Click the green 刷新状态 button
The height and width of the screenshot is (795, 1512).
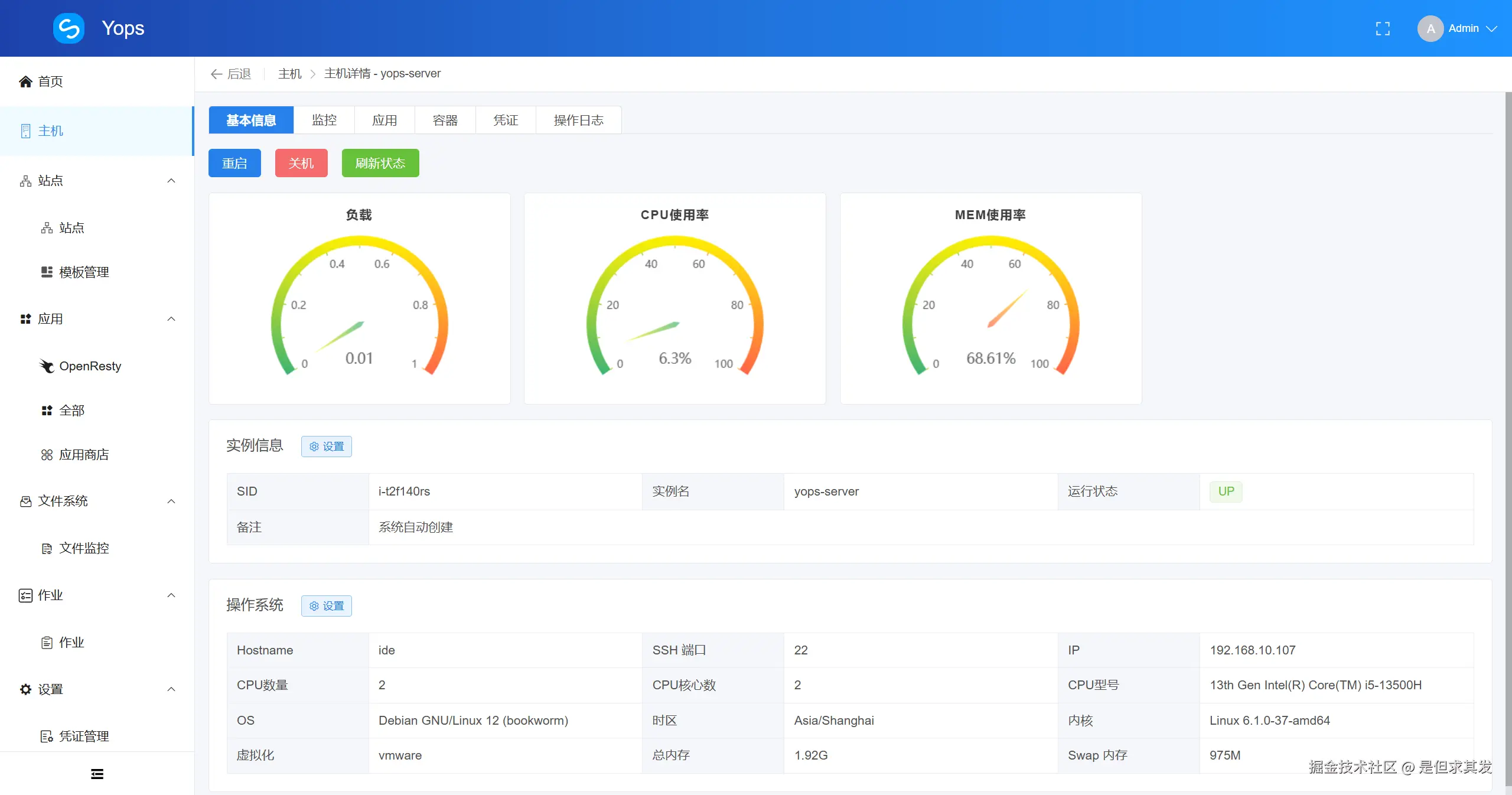(380, 163)
